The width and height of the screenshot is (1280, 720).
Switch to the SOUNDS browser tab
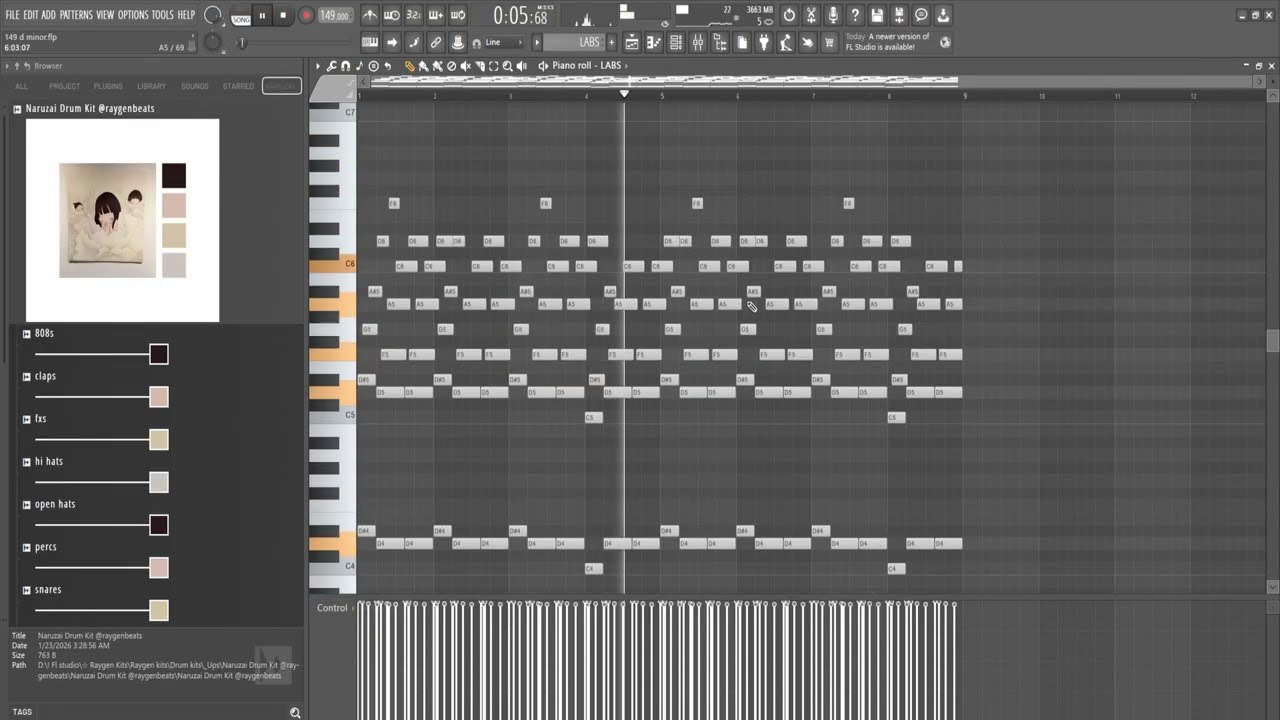[195, 86]
